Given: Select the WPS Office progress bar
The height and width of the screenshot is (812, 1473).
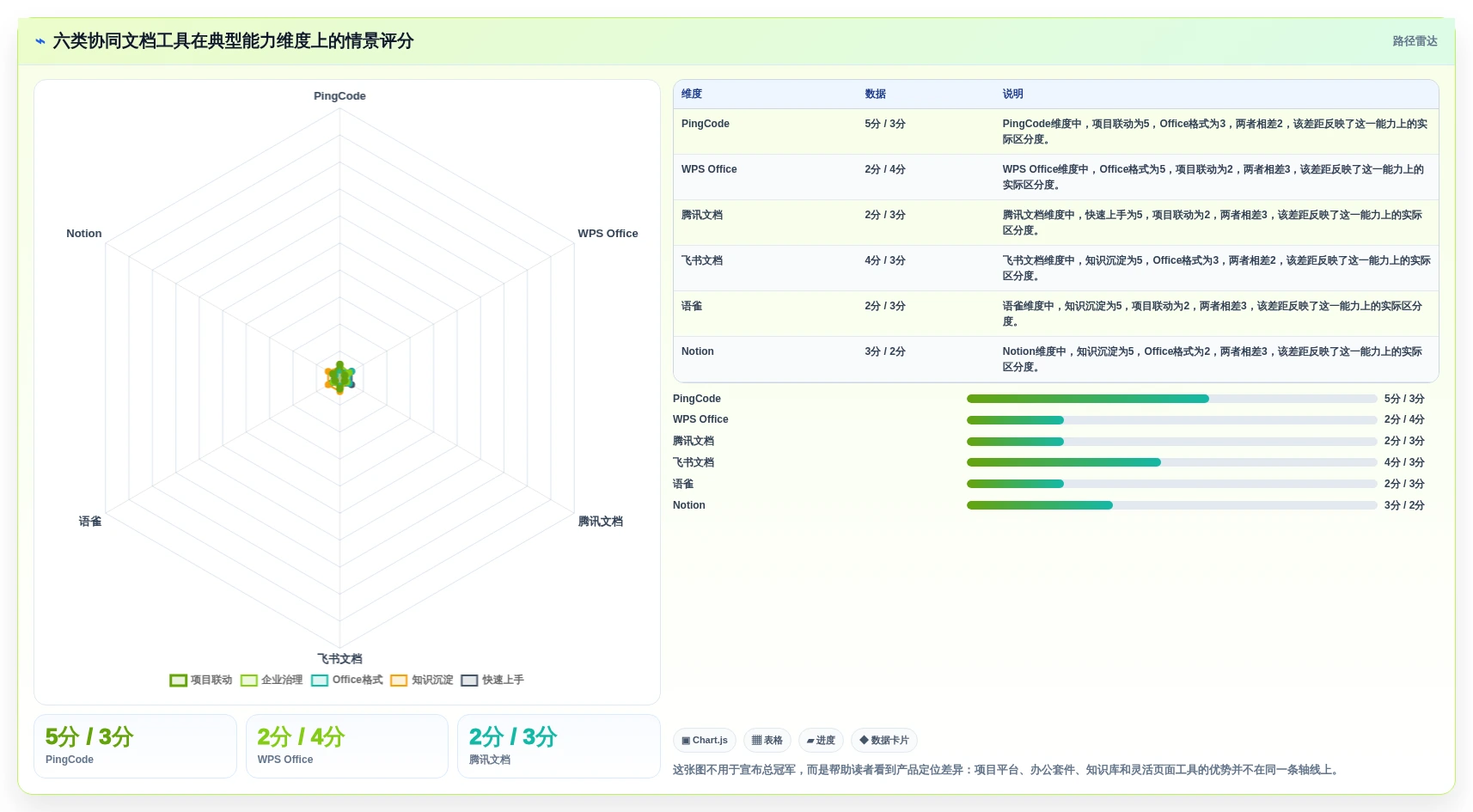Looking at the screenshot, I should pyautogui.click(x=1171, y=420).
